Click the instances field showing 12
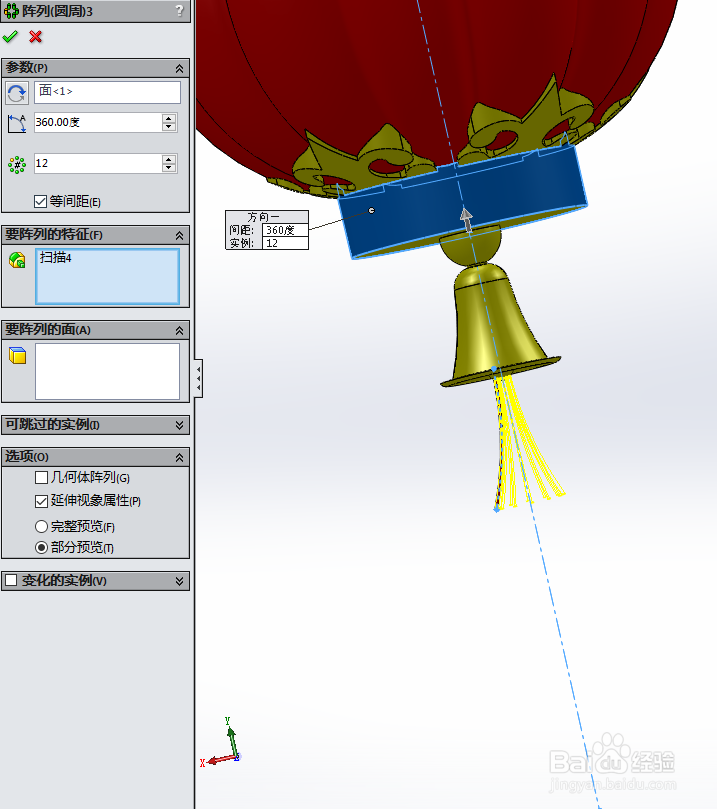Image resolution: width=717 pixels, height=809 pixels. pos(98,163)
